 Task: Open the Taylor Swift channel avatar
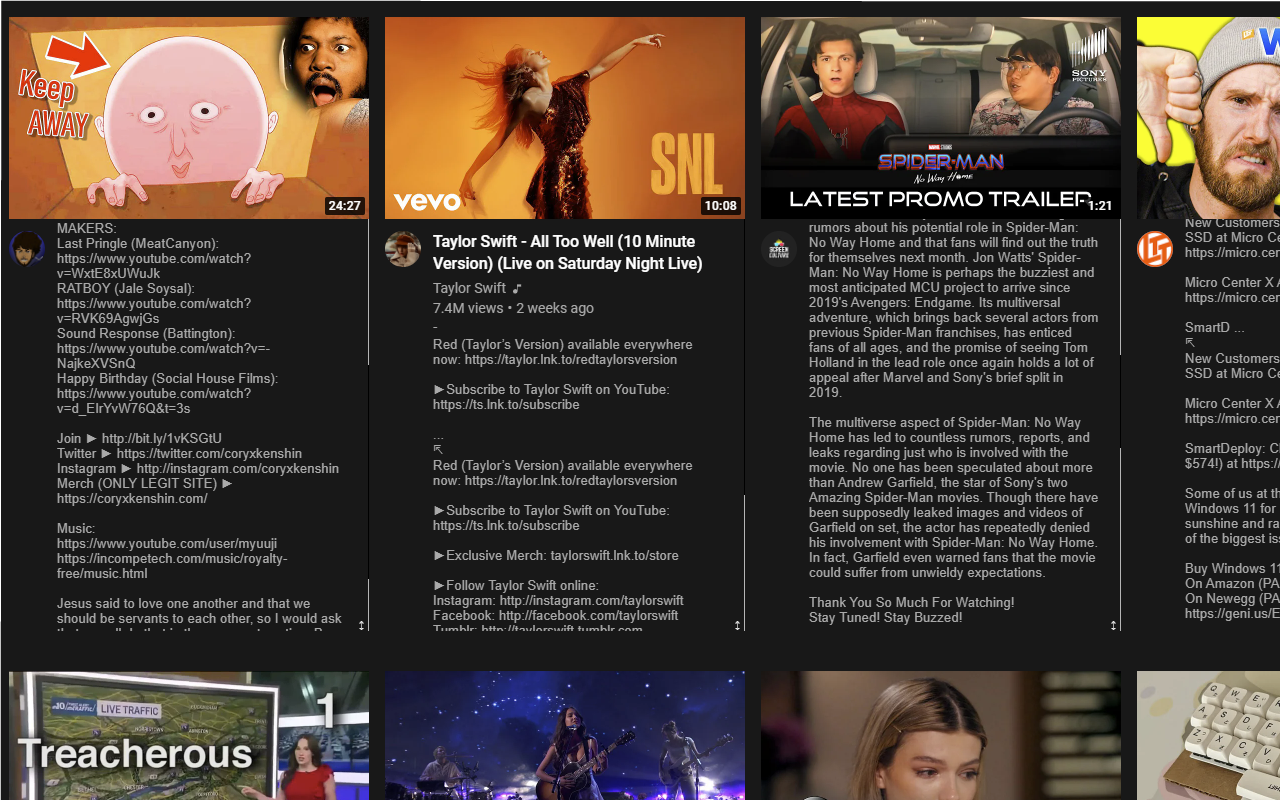[x=403, y=249]
